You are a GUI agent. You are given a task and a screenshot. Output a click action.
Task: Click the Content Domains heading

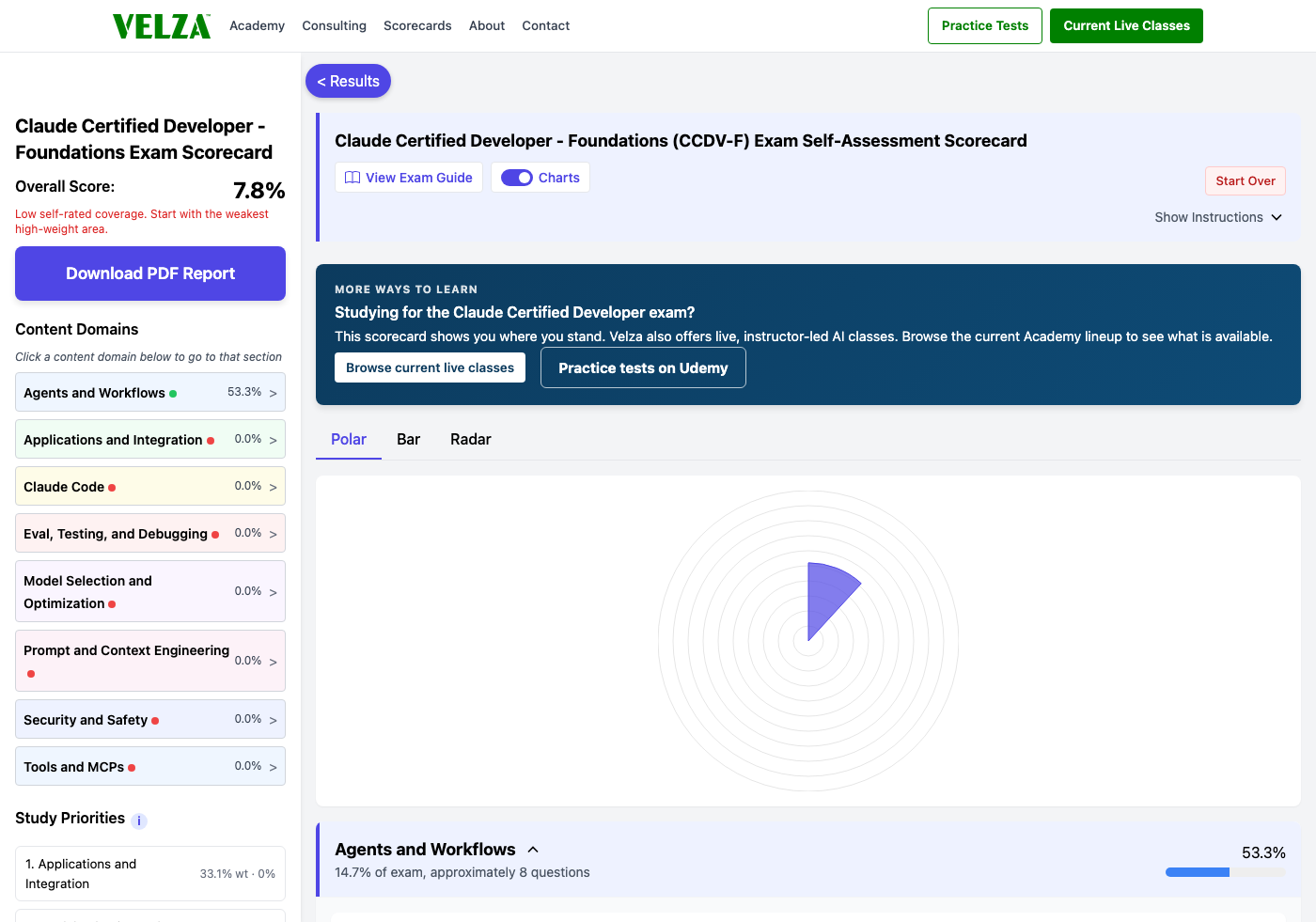tap(77, 329)
